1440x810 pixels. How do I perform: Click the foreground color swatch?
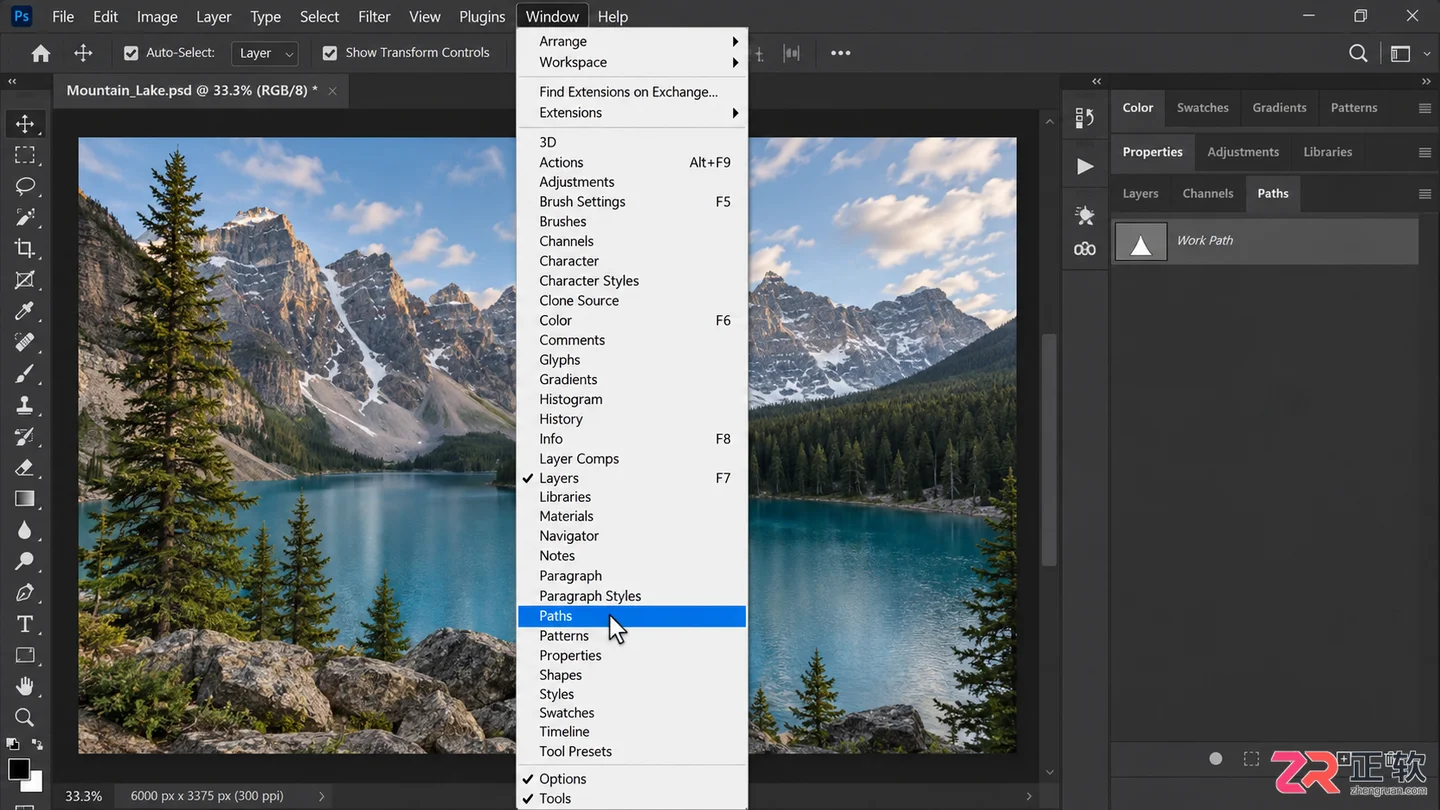pos(18,768)
